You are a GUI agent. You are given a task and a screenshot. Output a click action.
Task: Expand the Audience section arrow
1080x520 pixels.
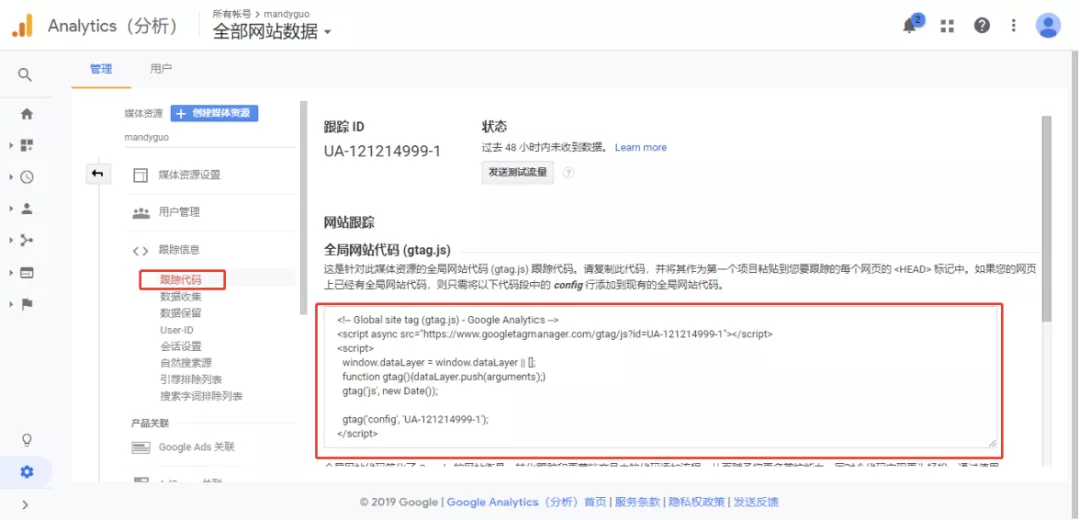[x=11, y=208]
